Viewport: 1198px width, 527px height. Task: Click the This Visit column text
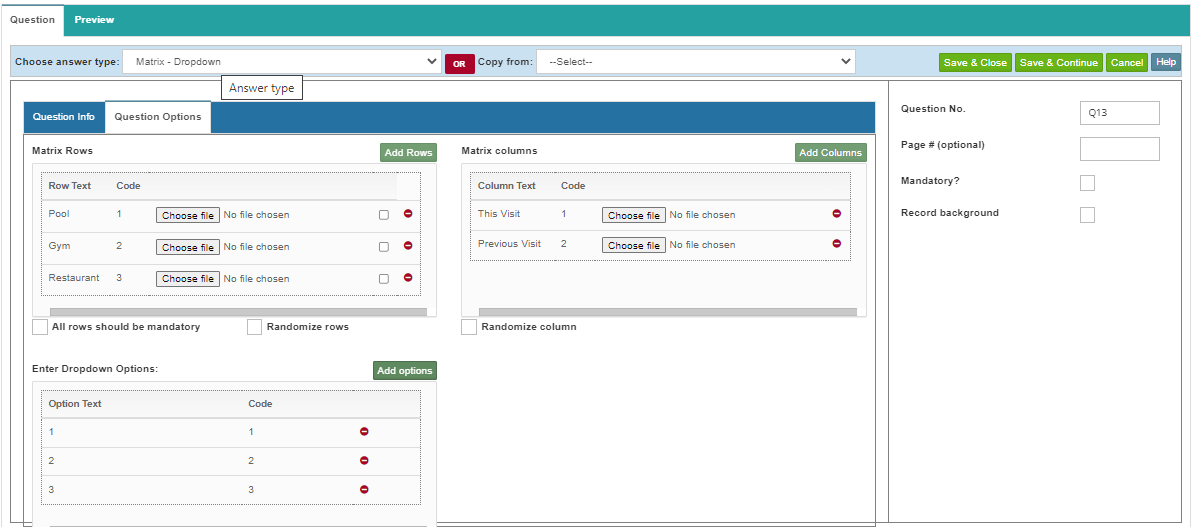click(499, 214)
